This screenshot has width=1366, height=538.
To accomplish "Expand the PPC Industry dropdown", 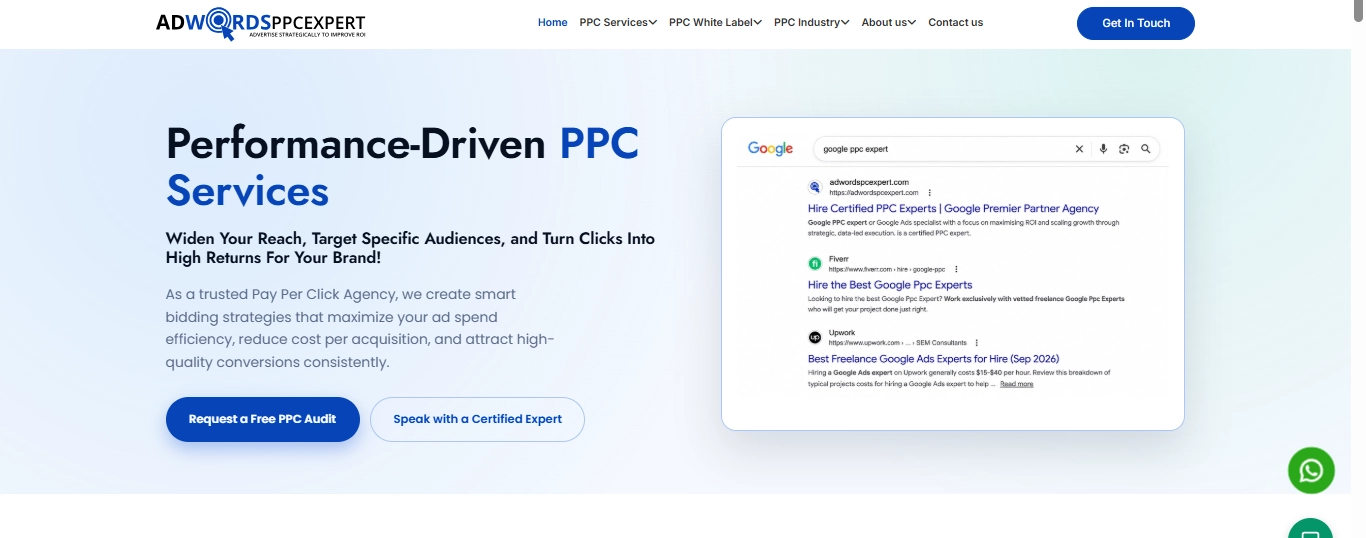I will pyautogui.click(x=811, y=22).
